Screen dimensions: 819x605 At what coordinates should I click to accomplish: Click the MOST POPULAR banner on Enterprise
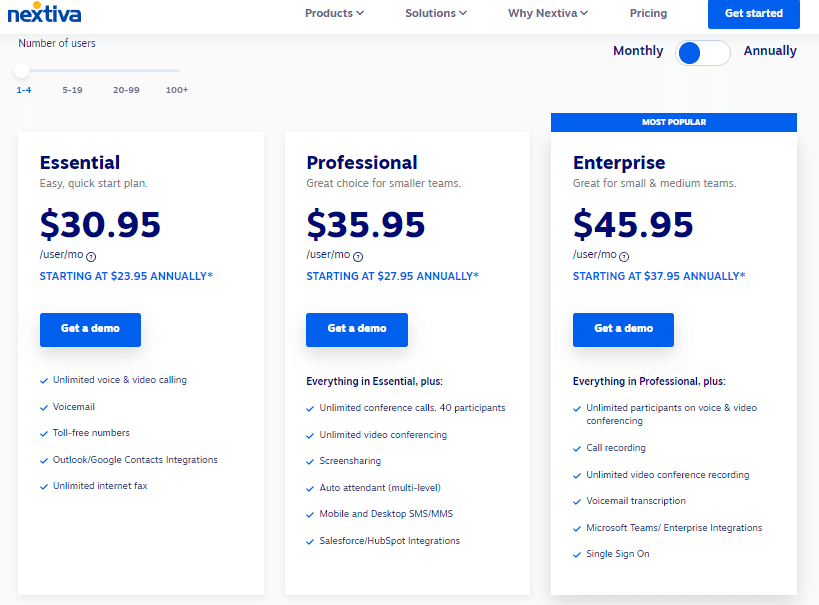pyautogui.click(x=673, y=121)
